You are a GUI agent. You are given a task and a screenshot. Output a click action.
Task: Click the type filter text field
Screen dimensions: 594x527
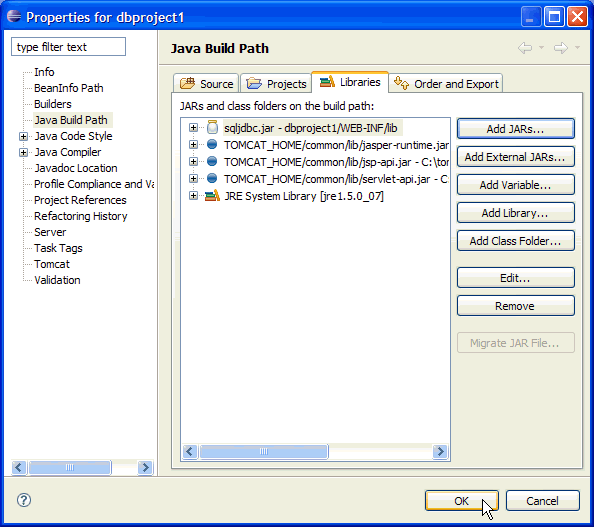tap(69, 47)
